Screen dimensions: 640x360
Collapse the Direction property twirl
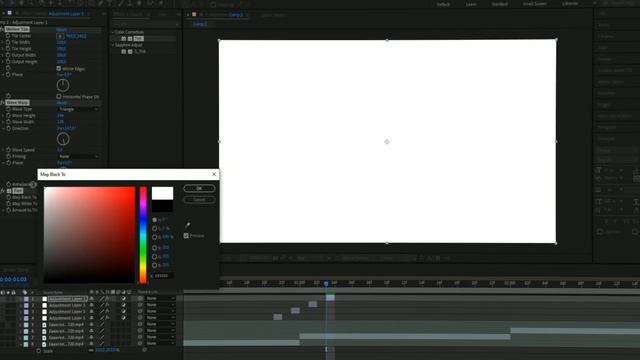(3, 129)
